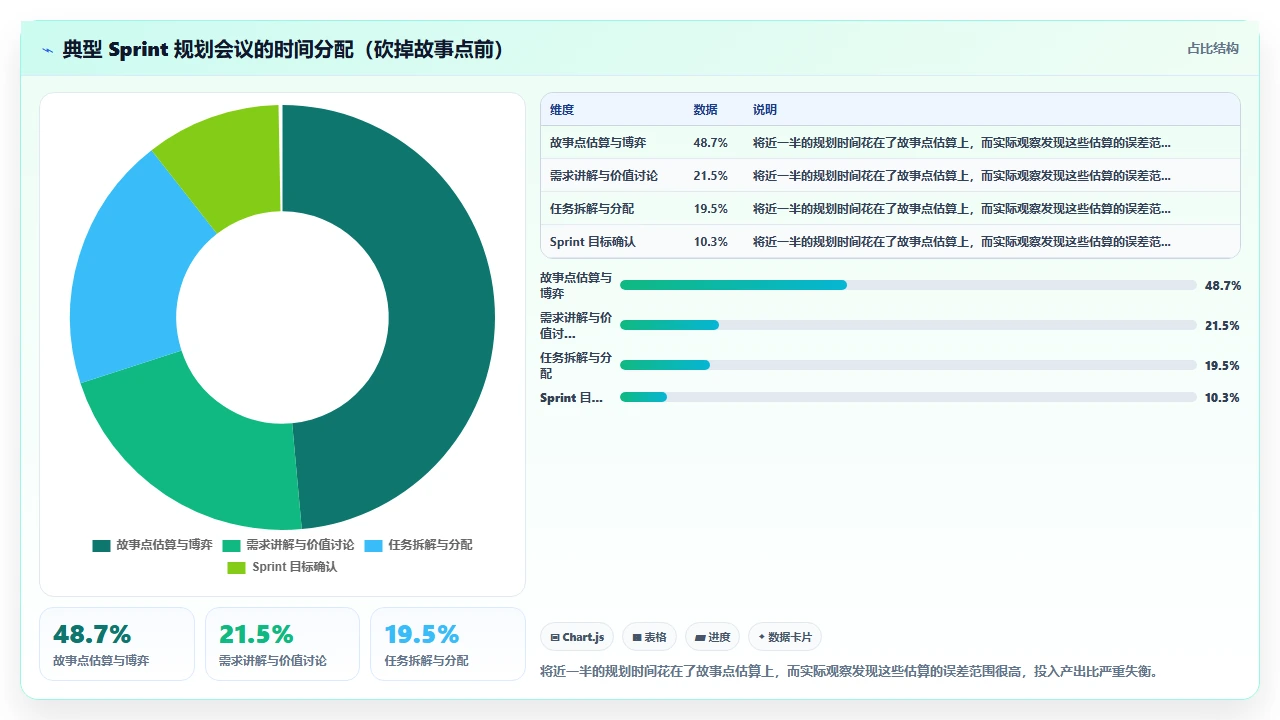Click the 占比结构 label in header
The image size is (1280, 720).
click(1213, 48)
